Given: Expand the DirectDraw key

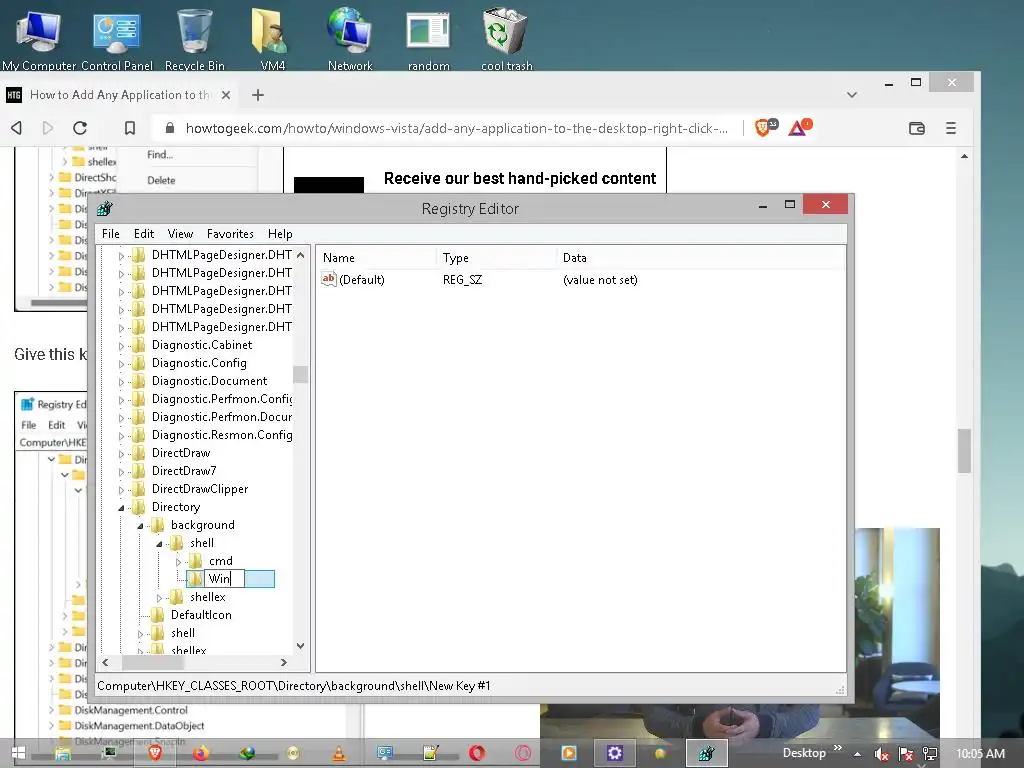Looking at the screenshot, I should (x=121, y=454).
